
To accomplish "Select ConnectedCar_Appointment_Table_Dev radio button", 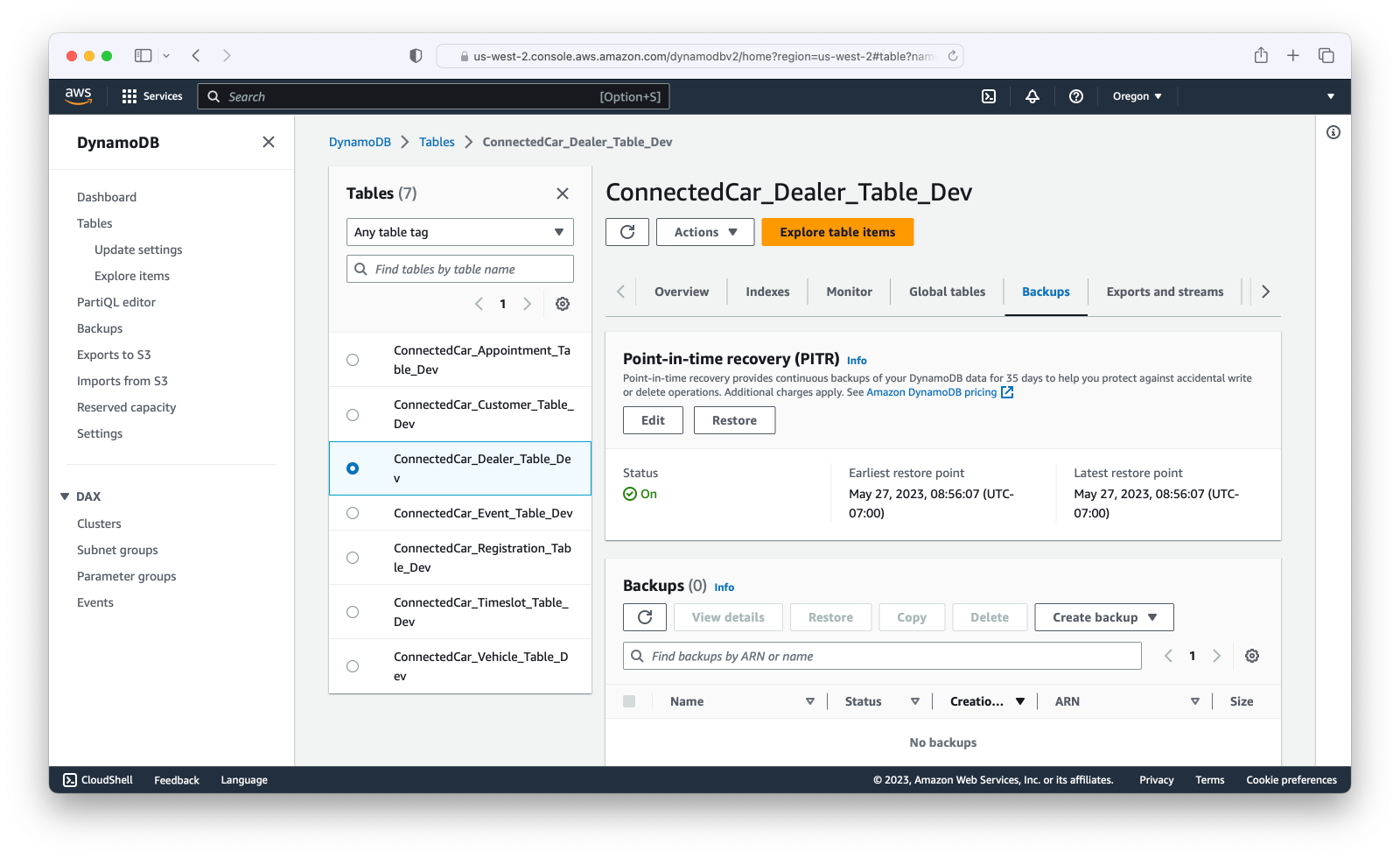I will tap(353, 360).
